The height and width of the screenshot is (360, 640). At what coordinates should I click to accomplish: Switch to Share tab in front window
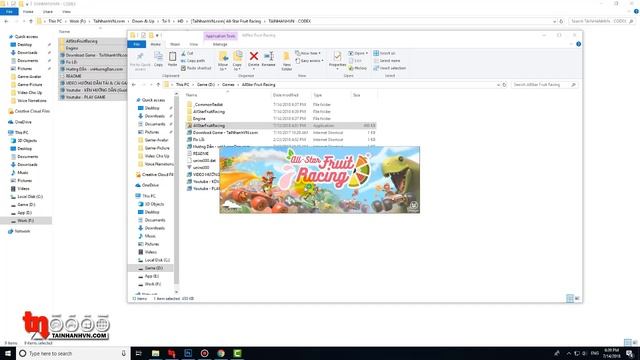pyautogui.click(x=175, y=44)
